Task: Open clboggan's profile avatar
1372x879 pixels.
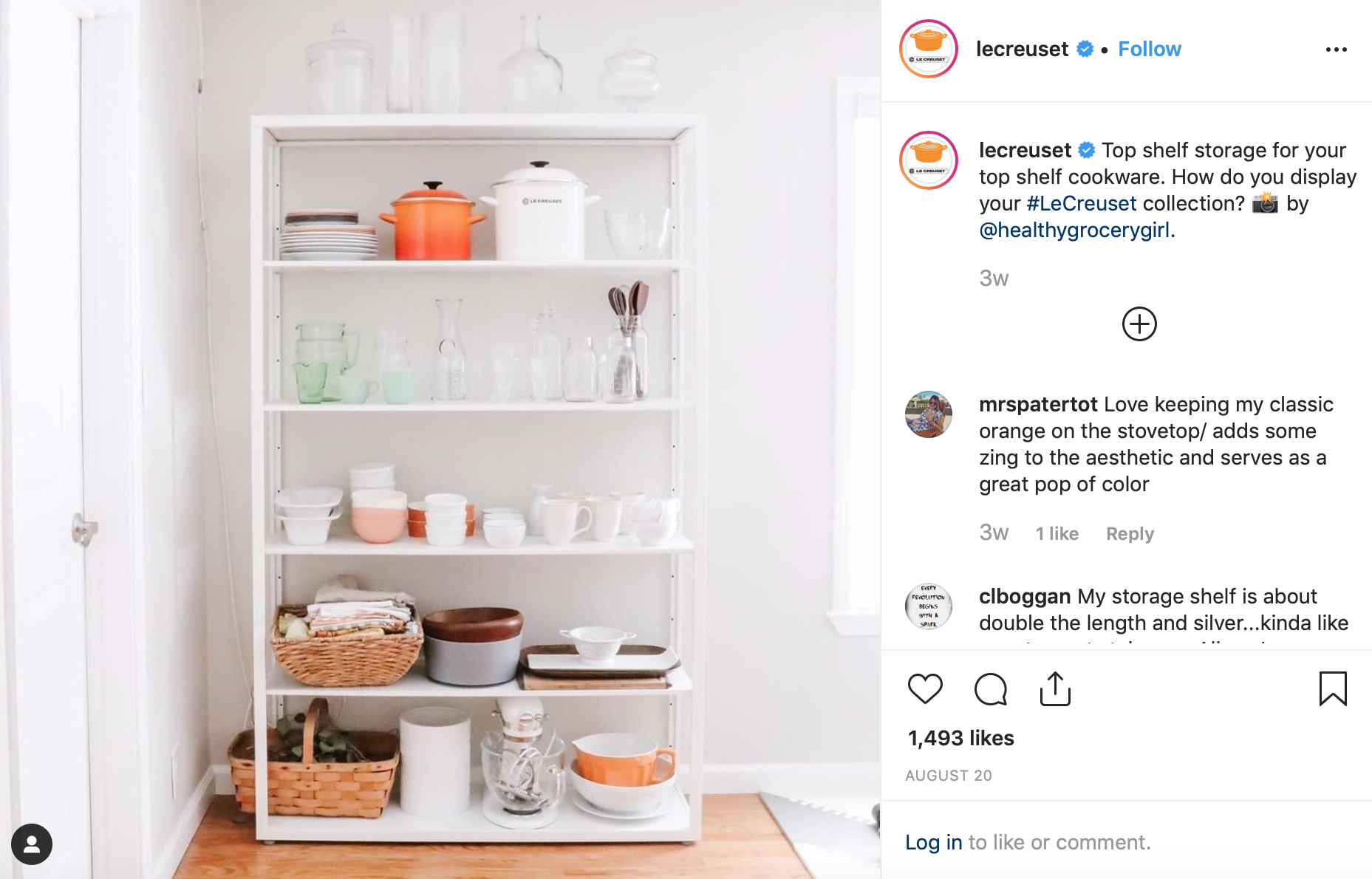Action: [929, 606]
